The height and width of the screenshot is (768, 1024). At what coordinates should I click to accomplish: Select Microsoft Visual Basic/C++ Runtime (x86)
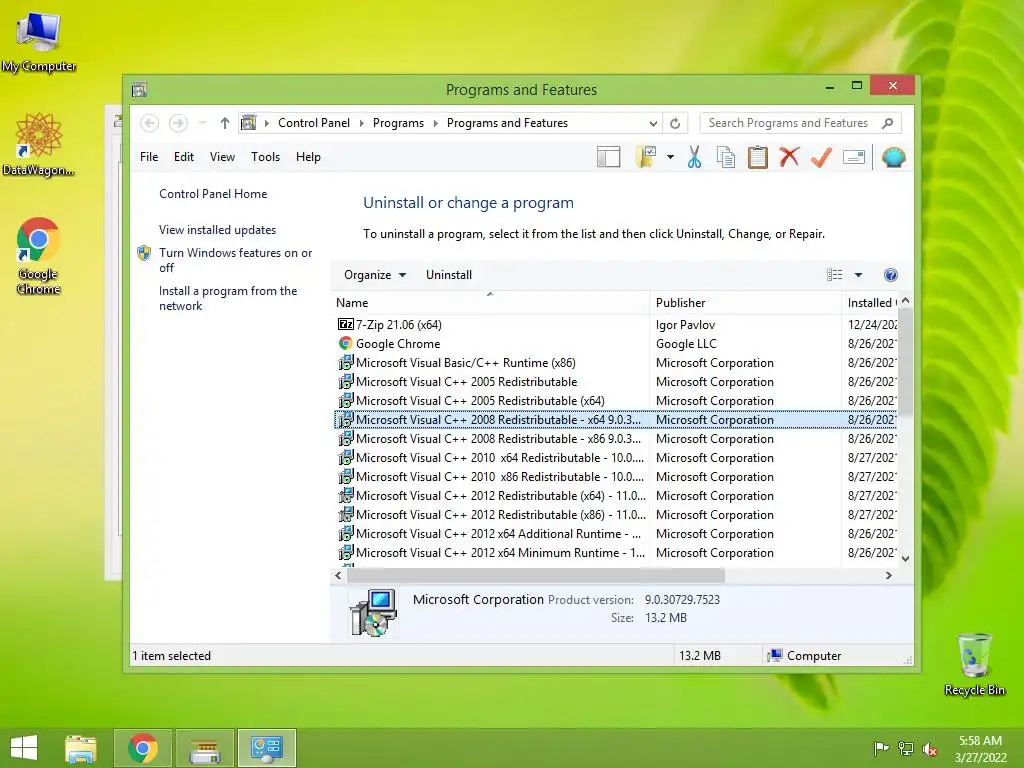[x=615, y=362]
